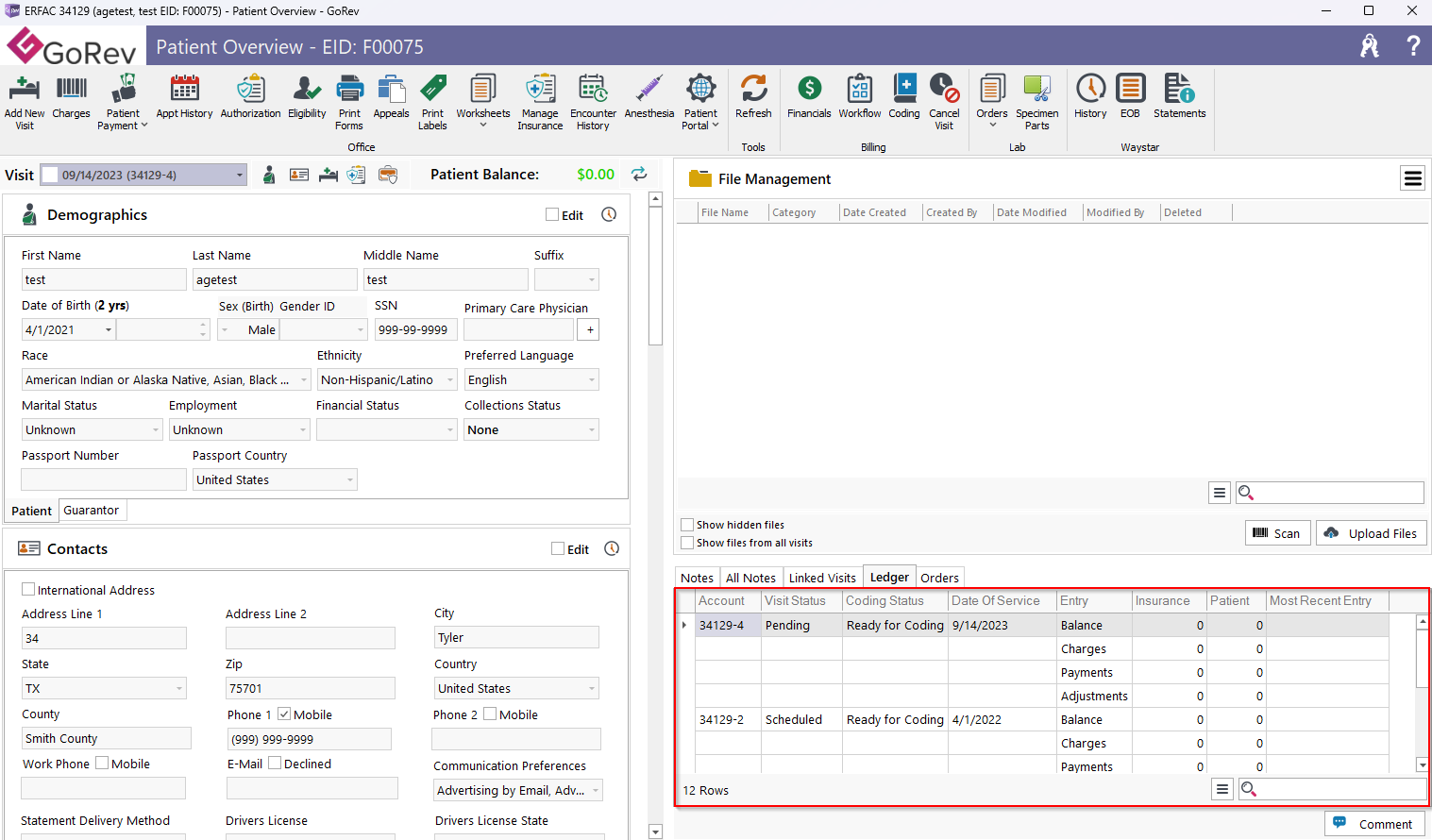Viewport: 1432px width, 840px height.
Task: Open Appt History from the ribbon
Action: click(x=184, y=95)
